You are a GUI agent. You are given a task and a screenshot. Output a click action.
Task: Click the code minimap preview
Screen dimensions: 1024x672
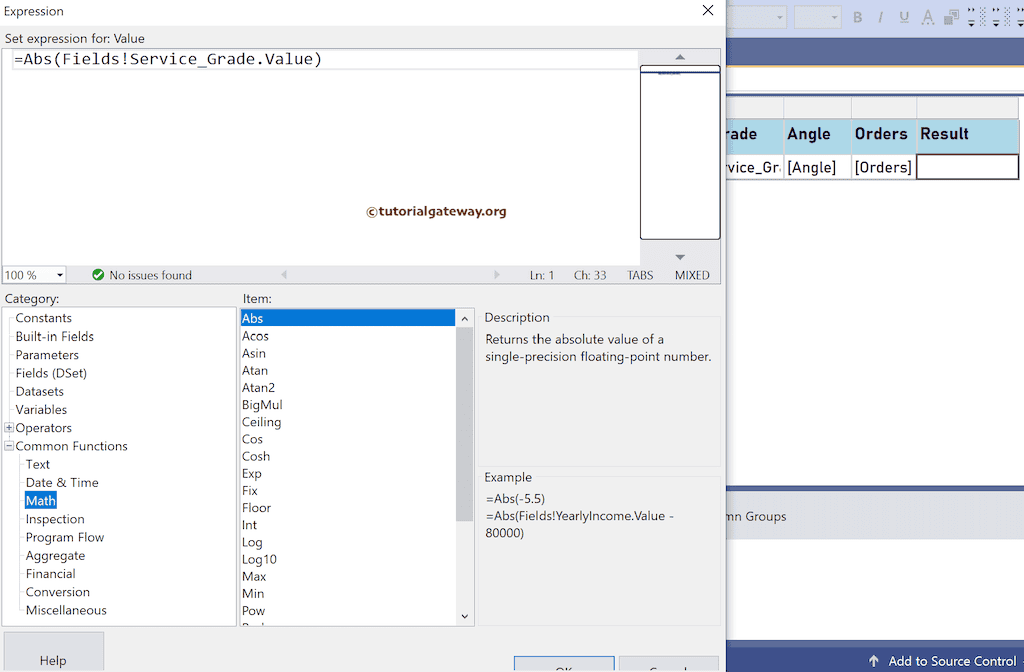(680, 152)
